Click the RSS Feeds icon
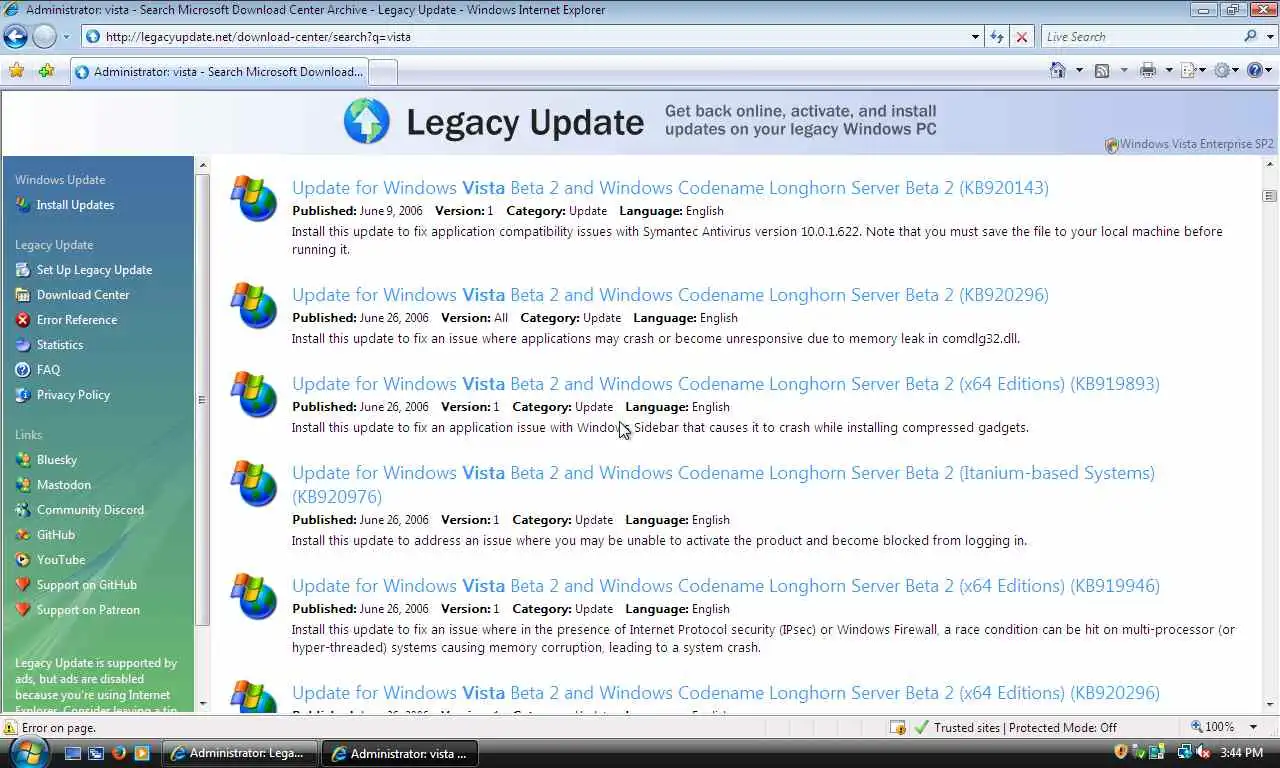This screenshot has width=1280, height=768. [x=1102, y=70]
